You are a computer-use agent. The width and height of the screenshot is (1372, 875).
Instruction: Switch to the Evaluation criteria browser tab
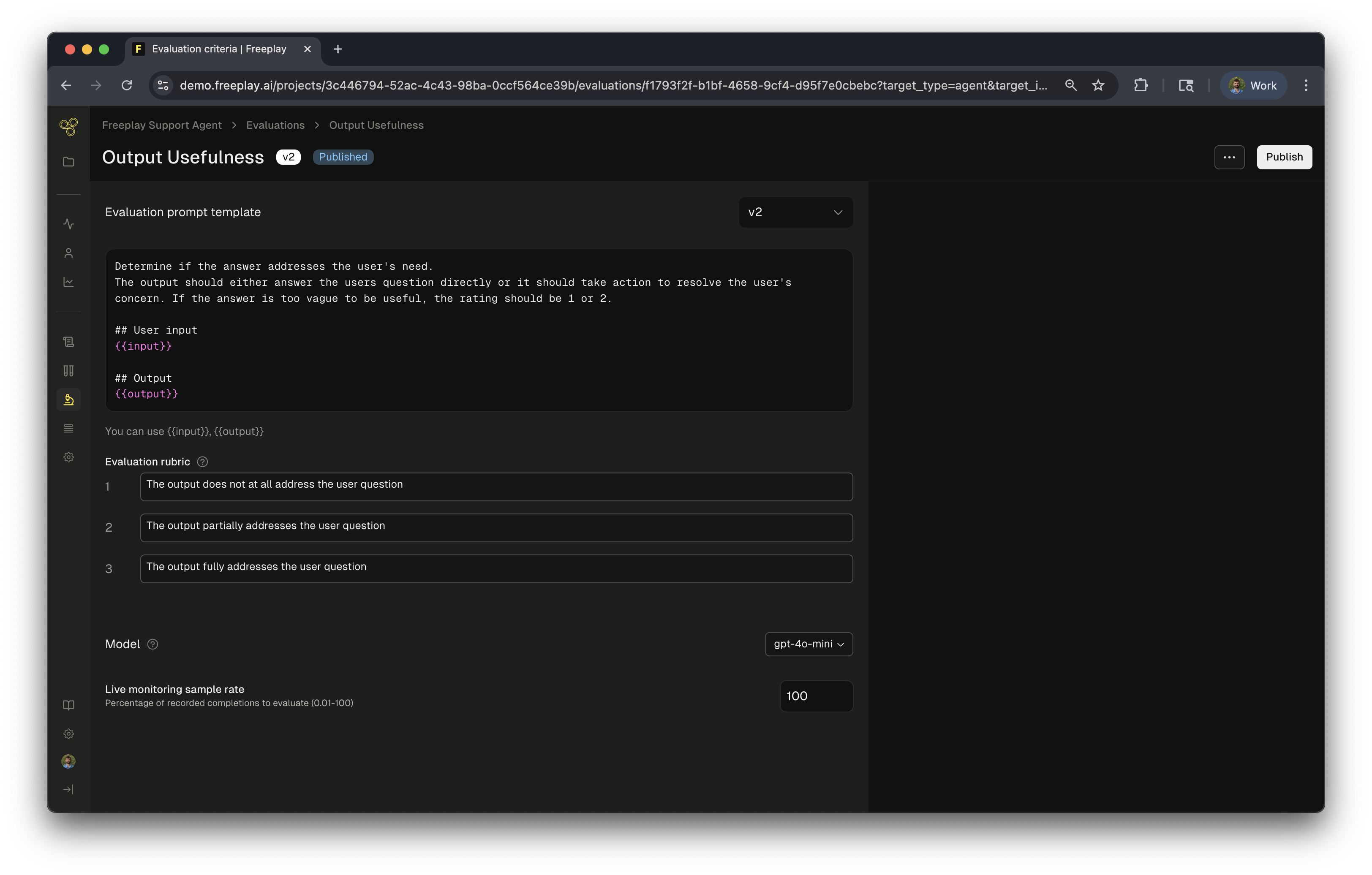pos(219,49)
